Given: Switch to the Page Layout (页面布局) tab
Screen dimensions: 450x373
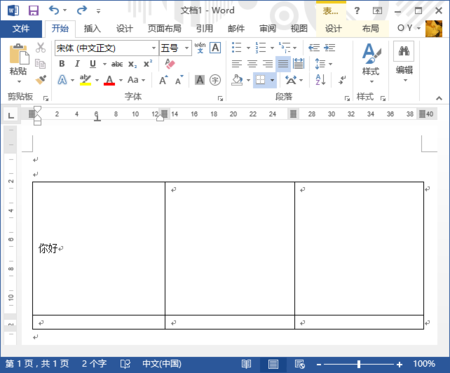Looking at the screenshot, I should (x=164, y=29).
